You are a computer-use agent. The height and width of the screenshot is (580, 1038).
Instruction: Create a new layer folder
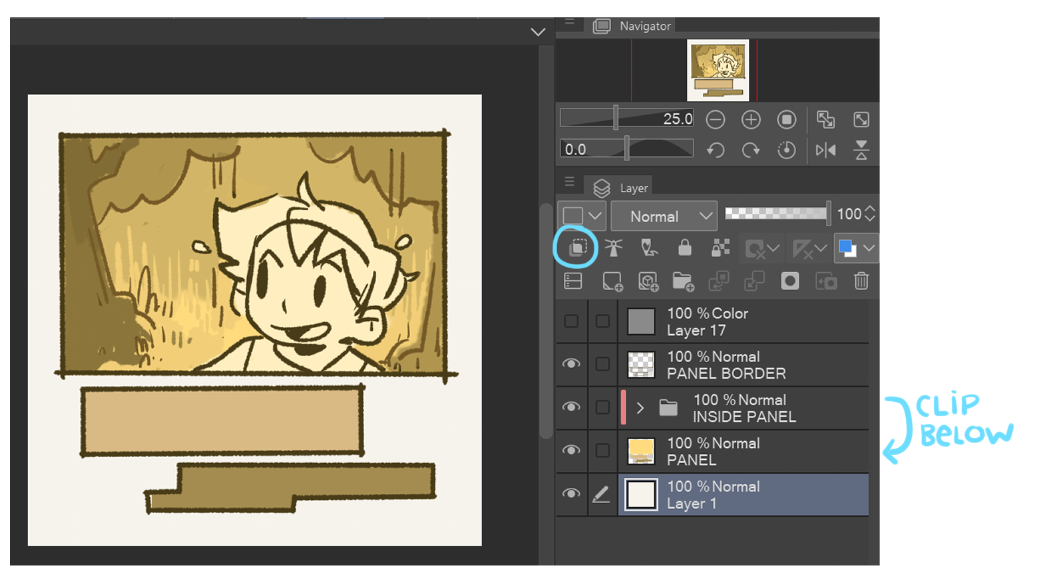point(683,282)
